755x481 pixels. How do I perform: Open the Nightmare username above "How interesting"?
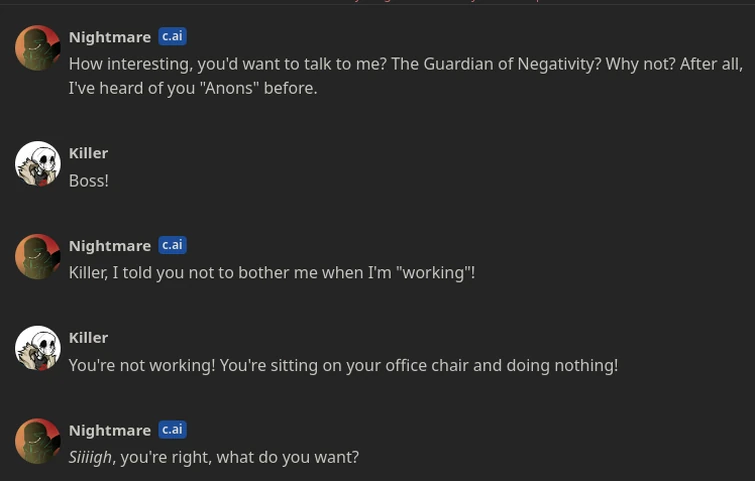tap(110, 37)
